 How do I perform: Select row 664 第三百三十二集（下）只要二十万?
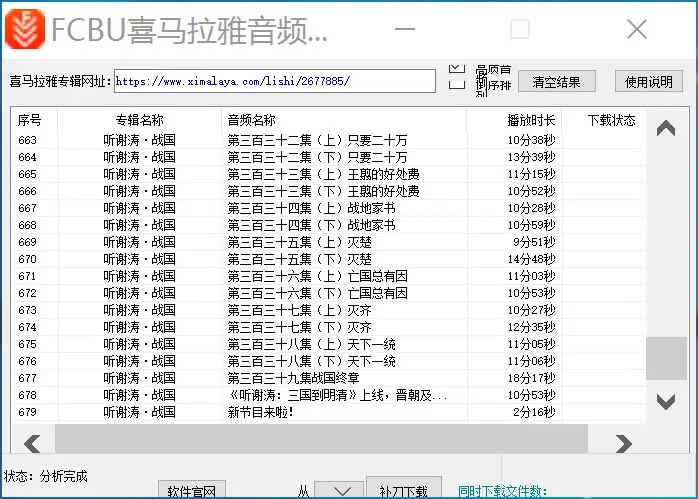pyautogui.click(x=329, y=157)
